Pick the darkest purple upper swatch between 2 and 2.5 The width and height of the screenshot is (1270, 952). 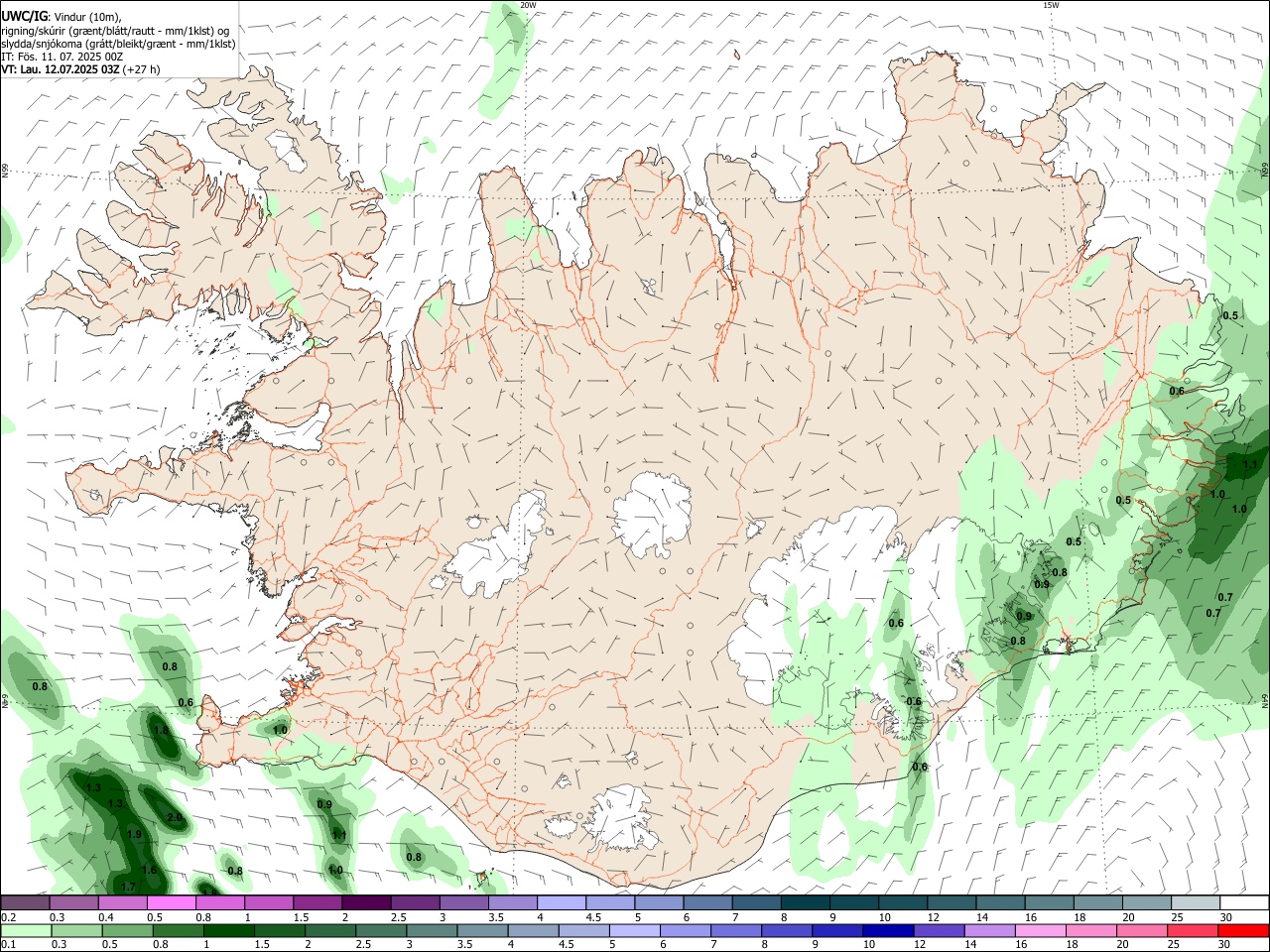pos(366,902)
